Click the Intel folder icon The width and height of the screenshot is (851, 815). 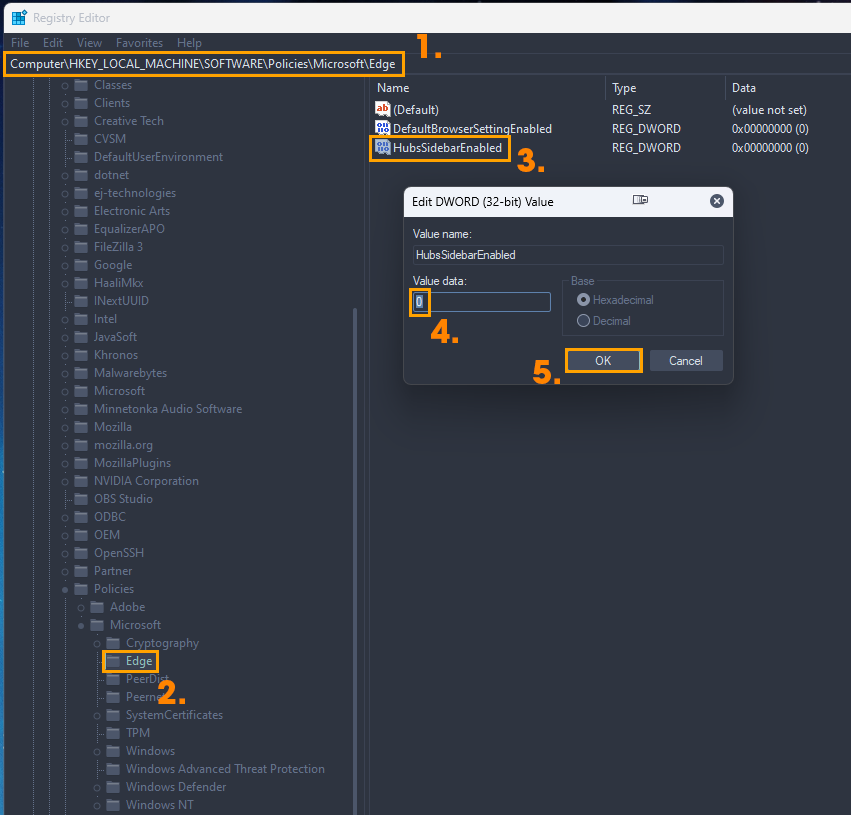[x=81, y=319]
